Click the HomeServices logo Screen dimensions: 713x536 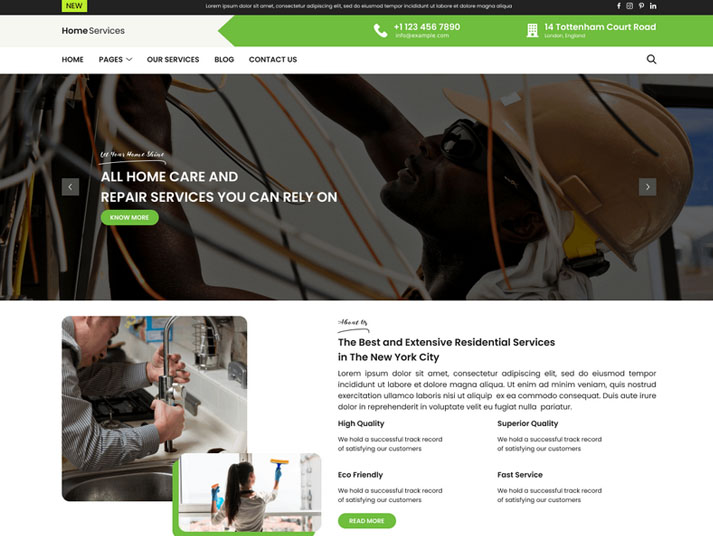tap(93, 30)
